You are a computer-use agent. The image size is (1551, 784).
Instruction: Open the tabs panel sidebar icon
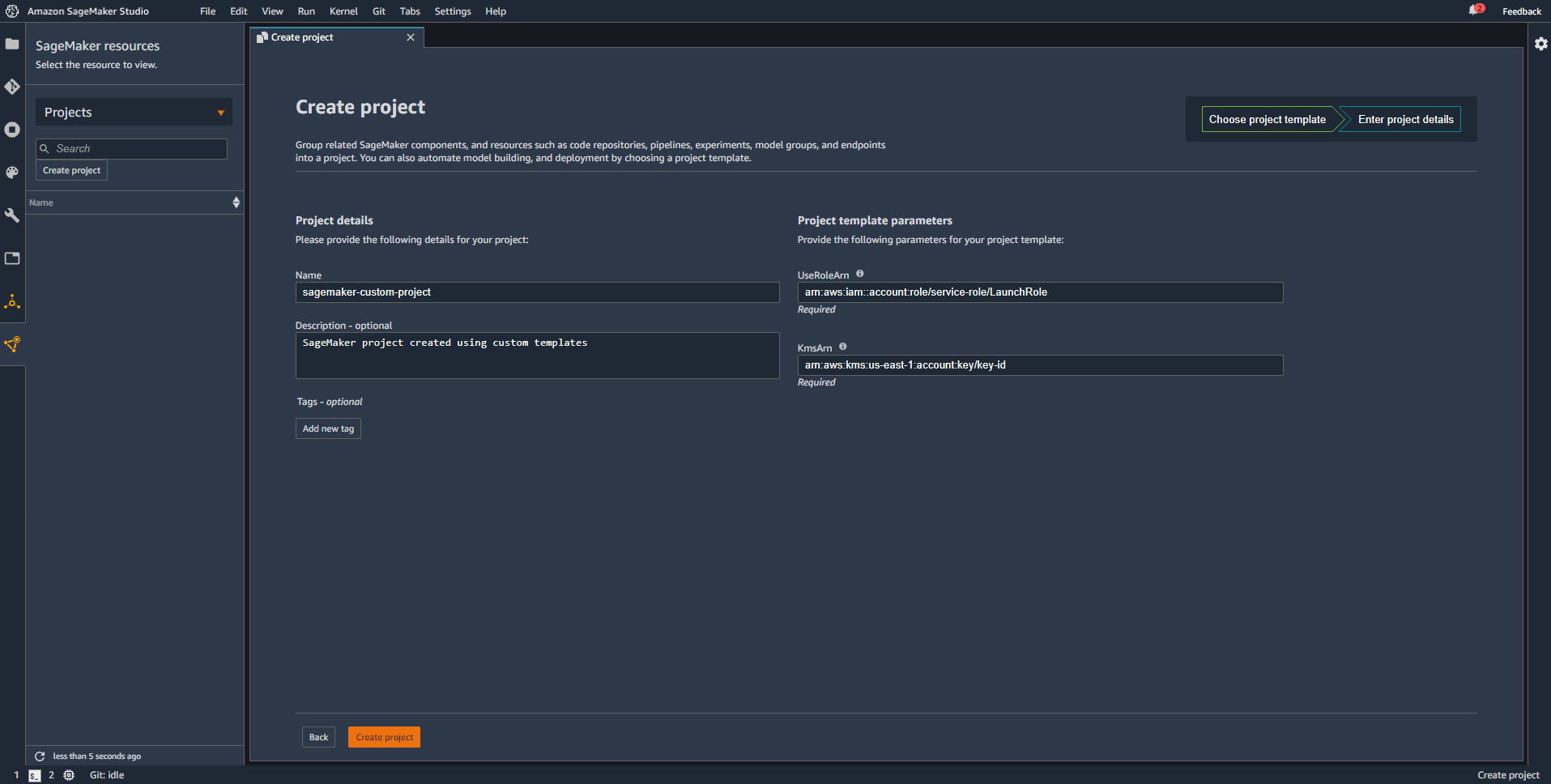pyautogui.click(x=12, y=258)
